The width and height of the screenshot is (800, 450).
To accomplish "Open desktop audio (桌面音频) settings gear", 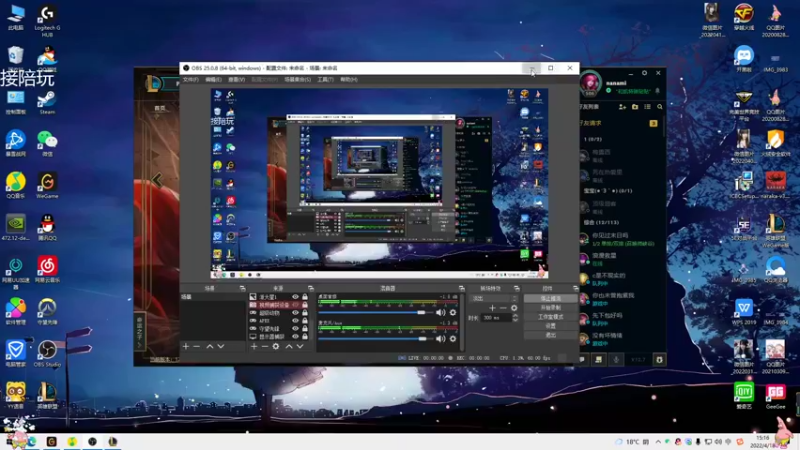I will 453,312.
